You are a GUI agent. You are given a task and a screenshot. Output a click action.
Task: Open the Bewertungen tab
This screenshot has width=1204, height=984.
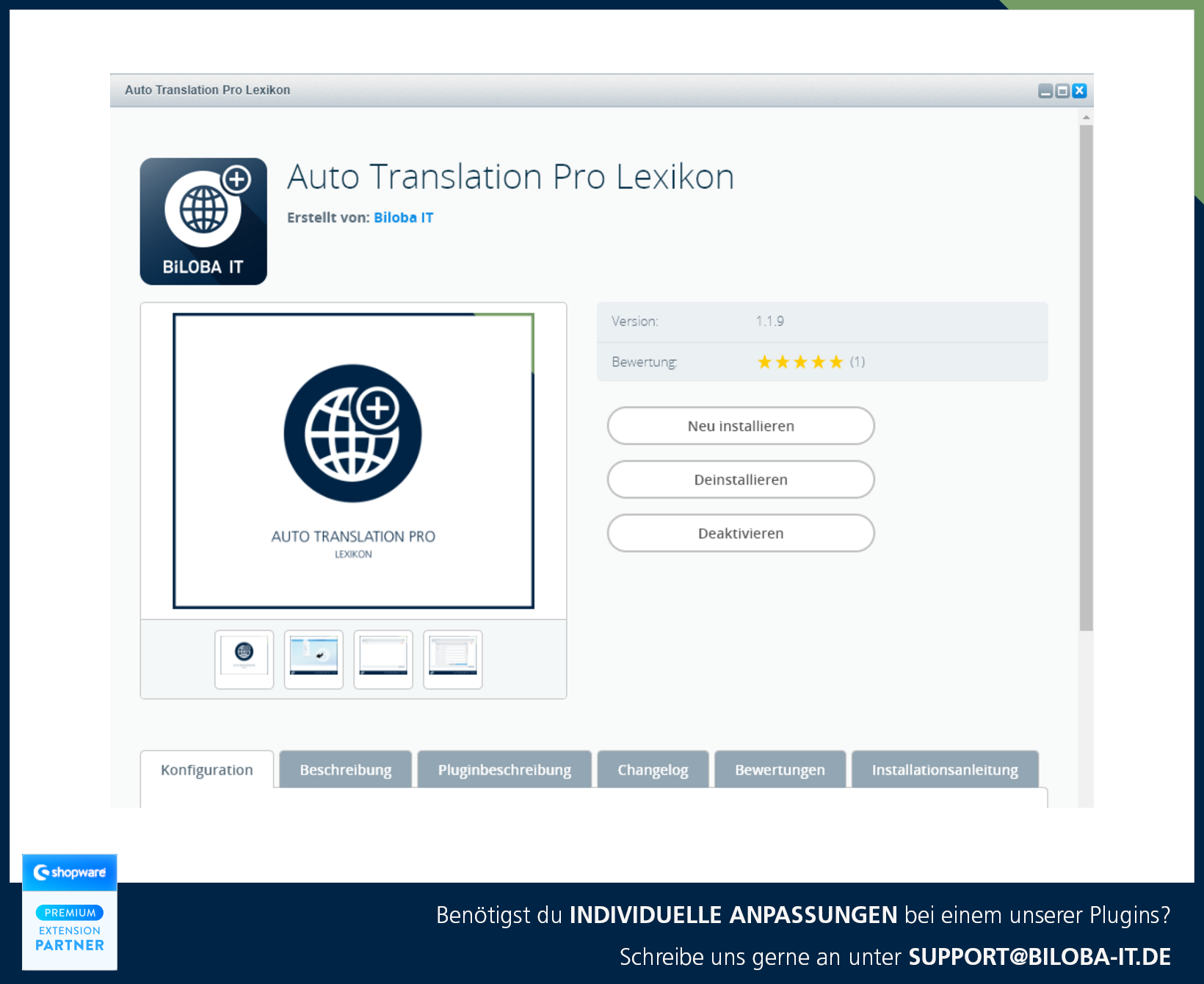pos(780,770)
